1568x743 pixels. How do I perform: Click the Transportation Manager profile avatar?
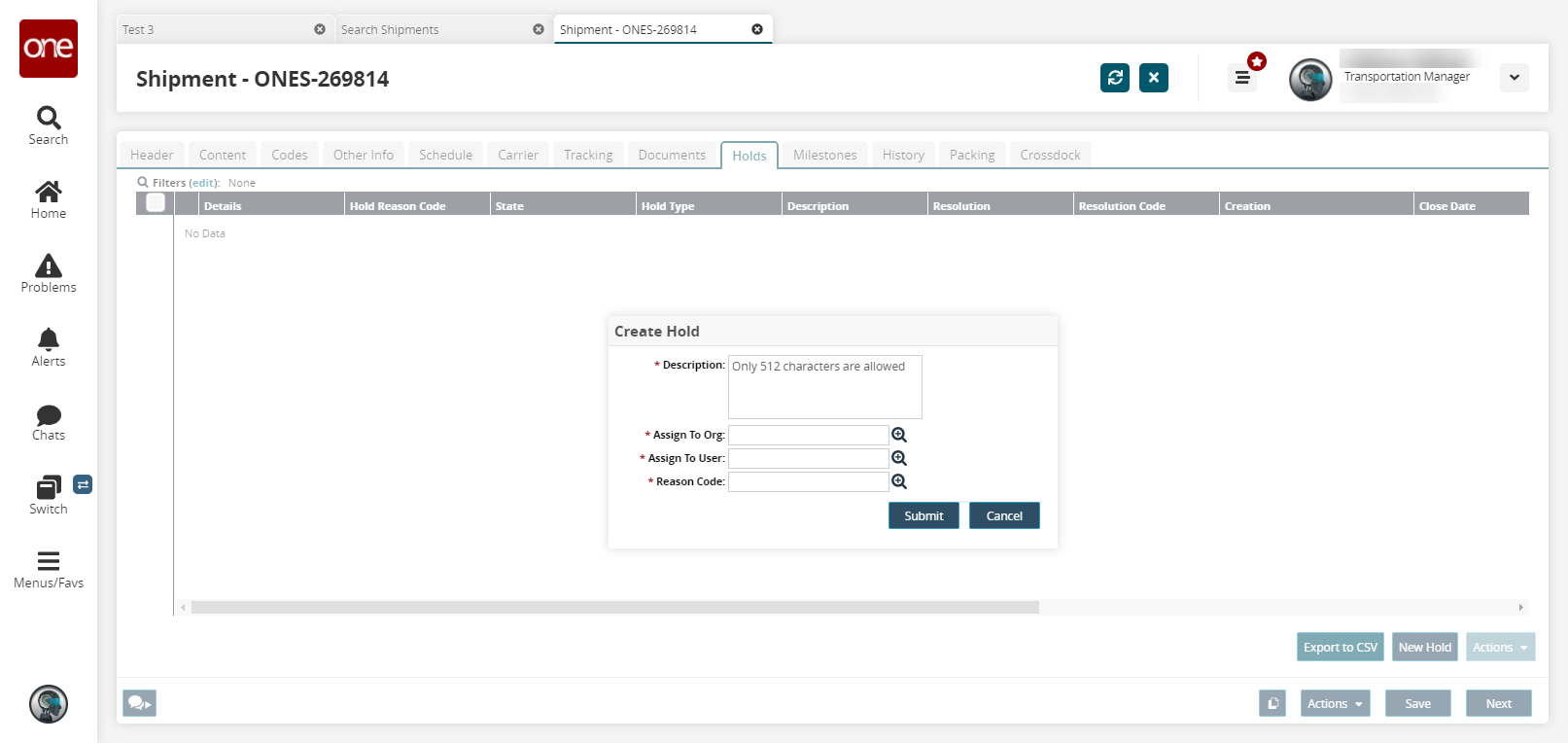coord(1310,80)
